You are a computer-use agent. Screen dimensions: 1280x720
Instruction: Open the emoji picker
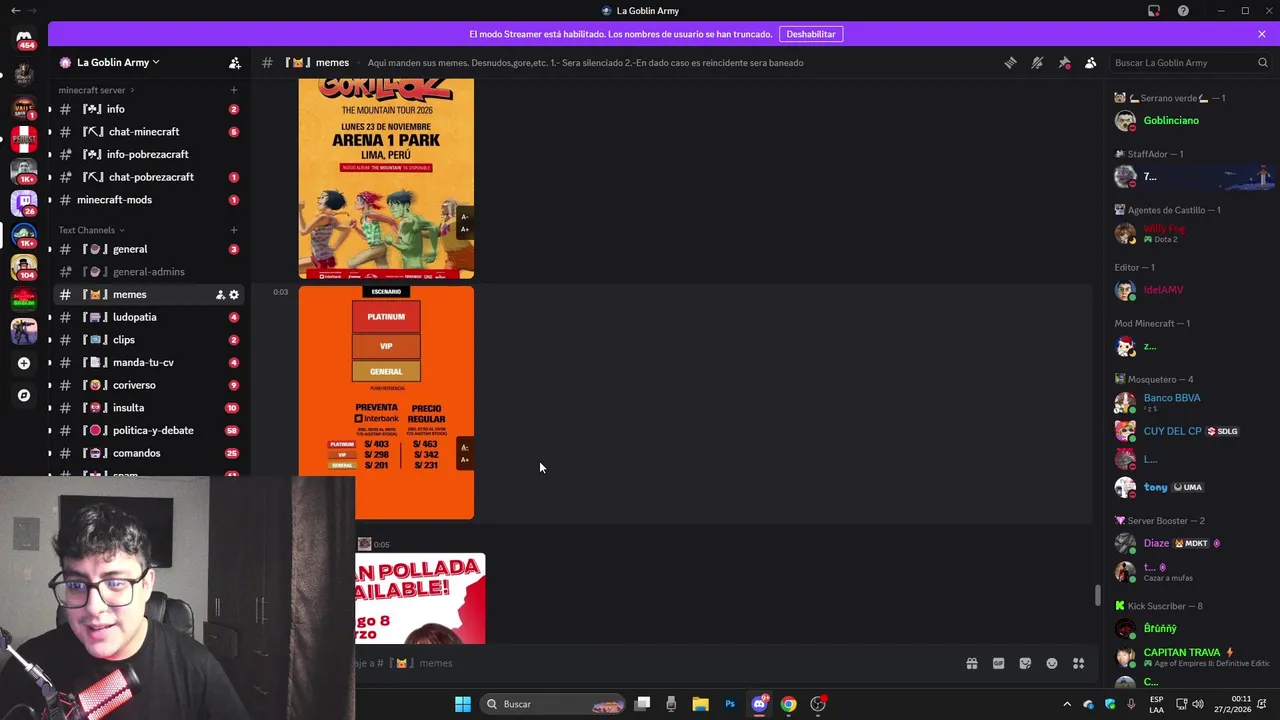[1052, 663]
